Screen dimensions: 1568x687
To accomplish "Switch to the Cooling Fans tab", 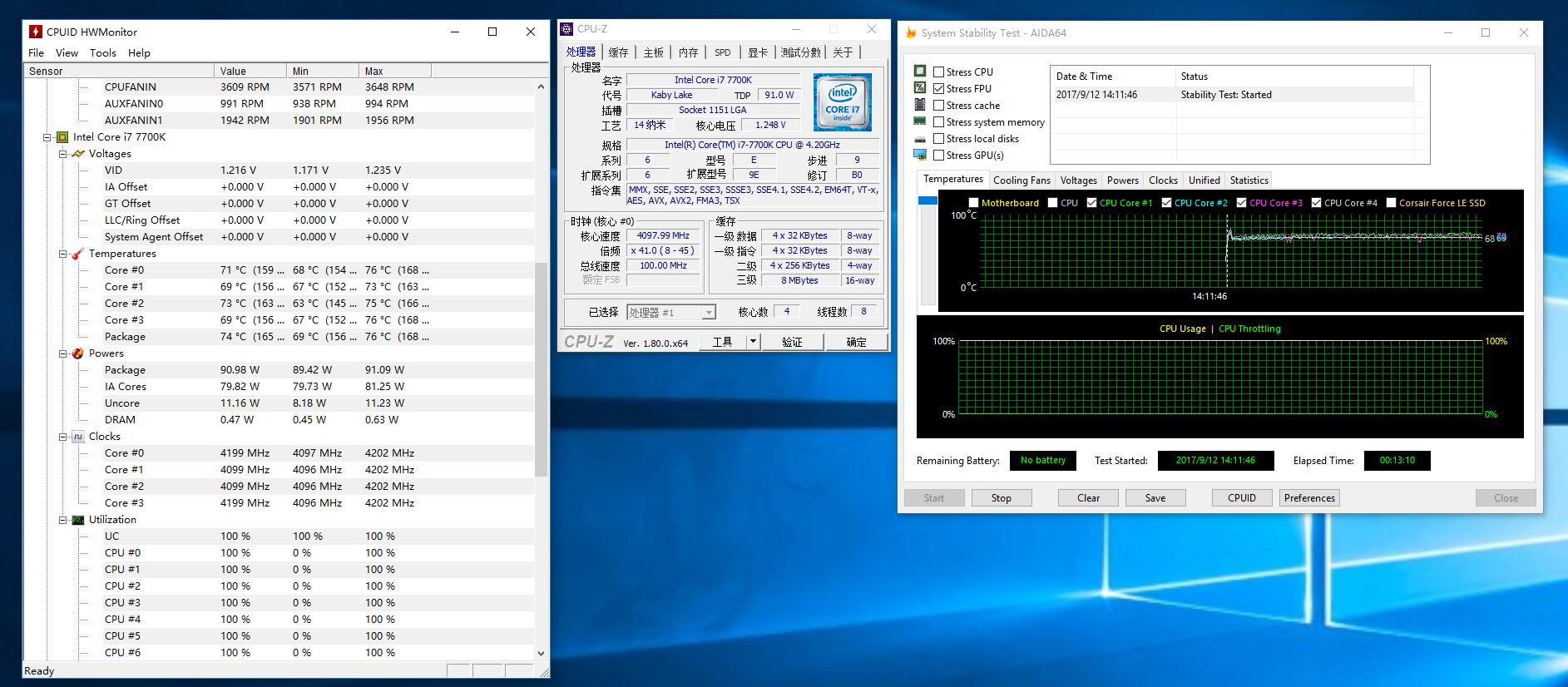I will [1021, 180].
